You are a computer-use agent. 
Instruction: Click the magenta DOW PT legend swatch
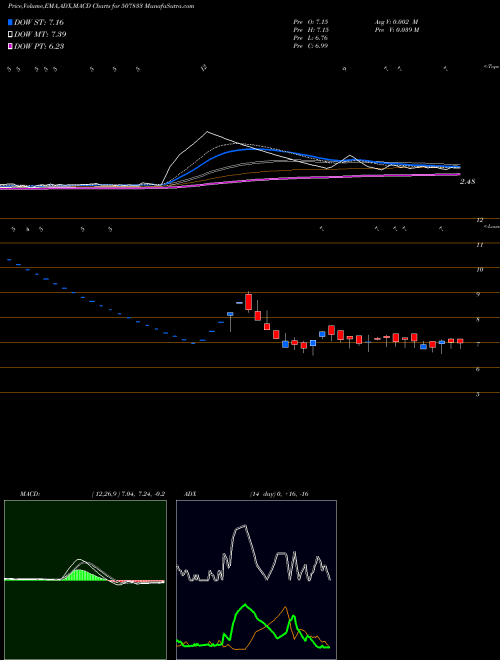point(11,46)
